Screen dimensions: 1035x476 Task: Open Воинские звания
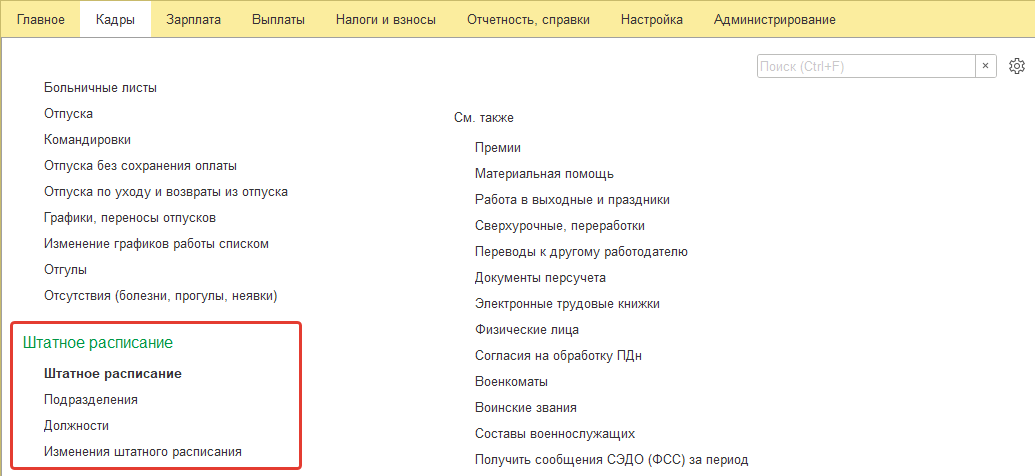[x=525, y=408]
